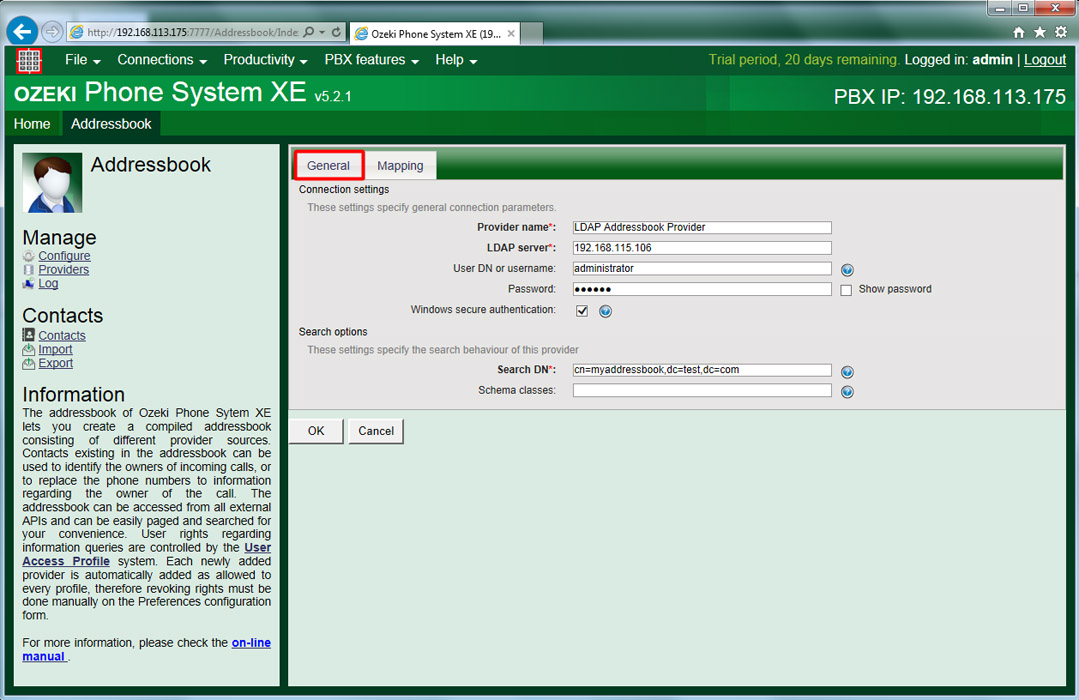
Task: Click the browser forward arrow
Action: tap(52, 32)
